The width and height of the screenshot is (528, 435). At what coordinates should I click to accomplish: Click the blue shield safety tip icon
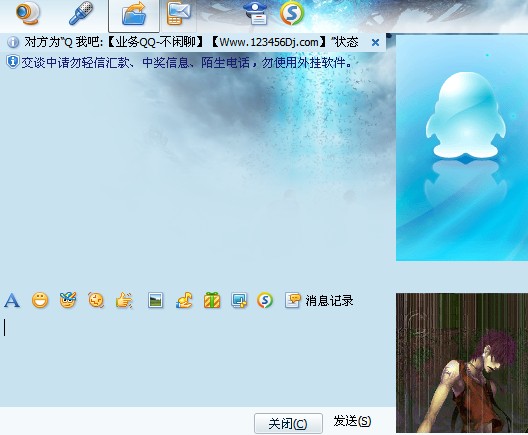coord(12,62)
